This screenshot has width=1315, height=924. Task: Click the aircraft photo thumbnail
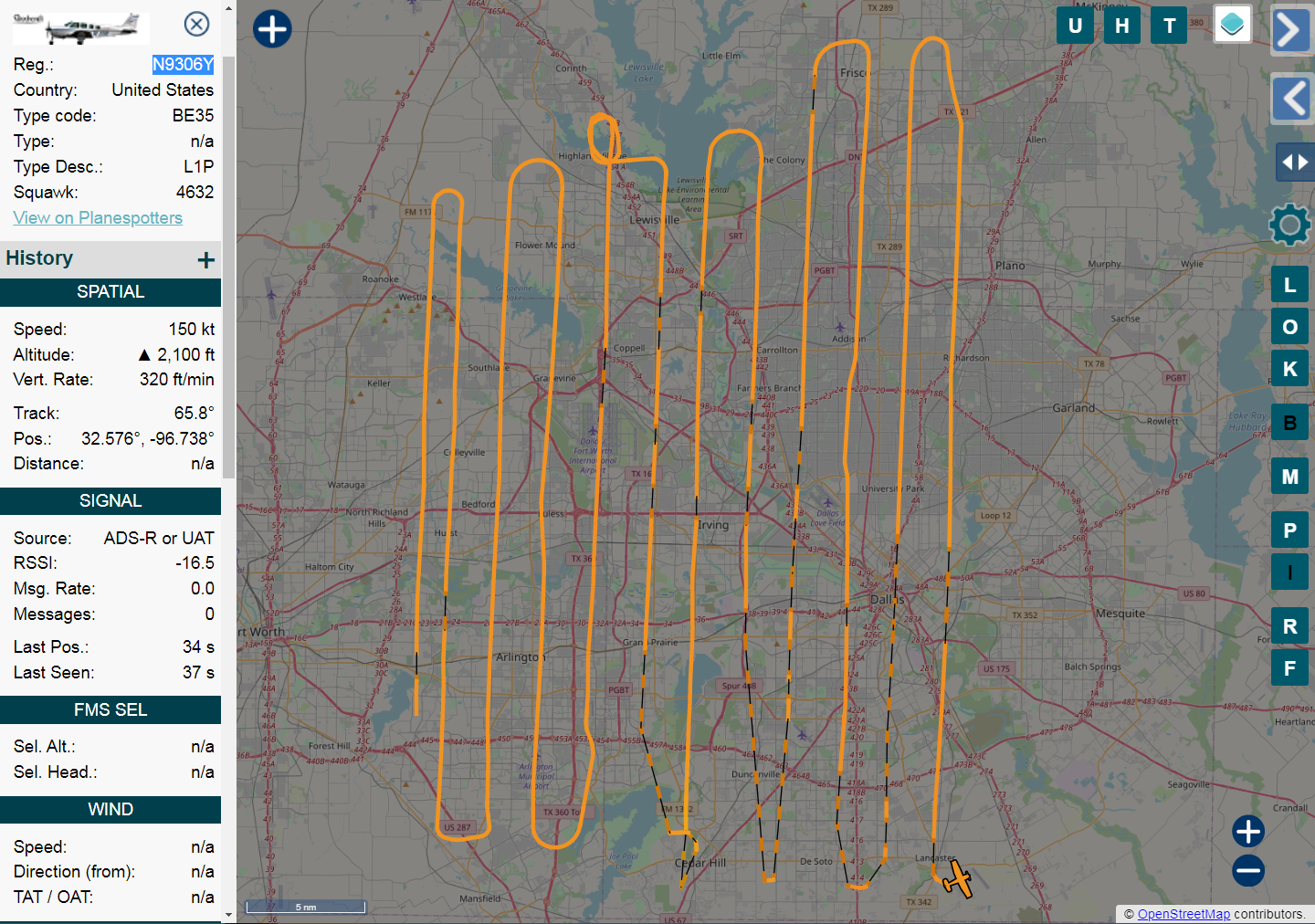click(x=81, y=28)
